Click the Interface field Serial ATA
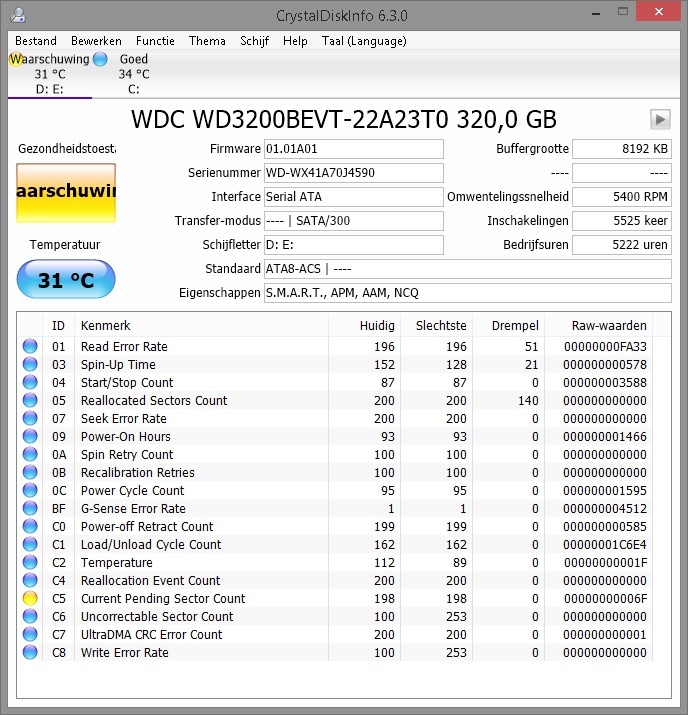The height and width of the screenshot is (715, 688). (x=354, y=197)
